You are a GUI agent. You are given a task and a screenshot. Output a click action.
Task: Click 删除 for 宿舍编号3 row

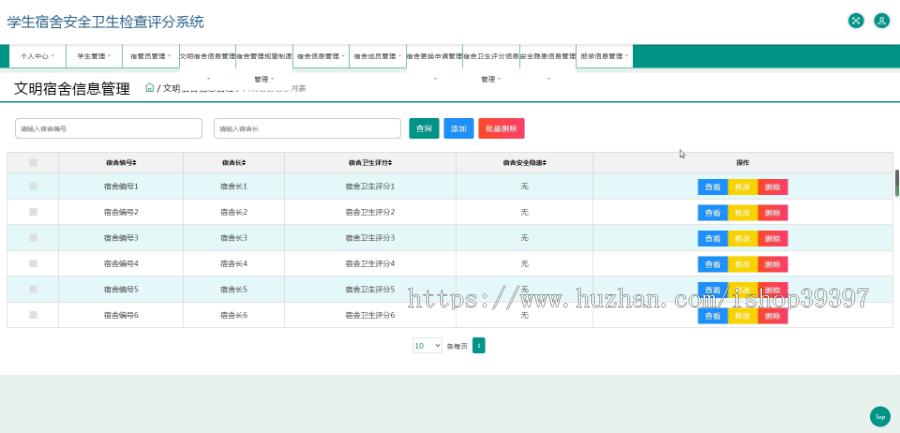[x=773, y=238]
